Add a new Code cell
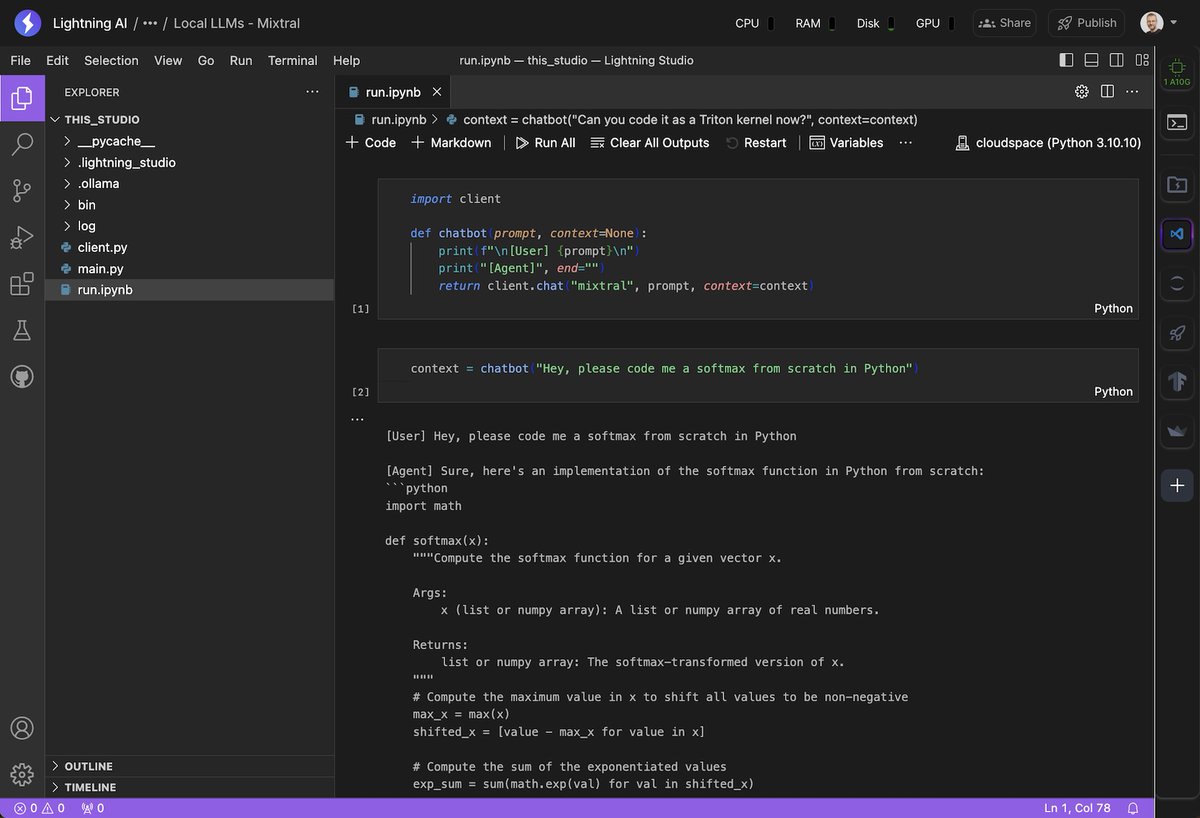Viewport: 1200px width, 818px height. tap(370, 143)
